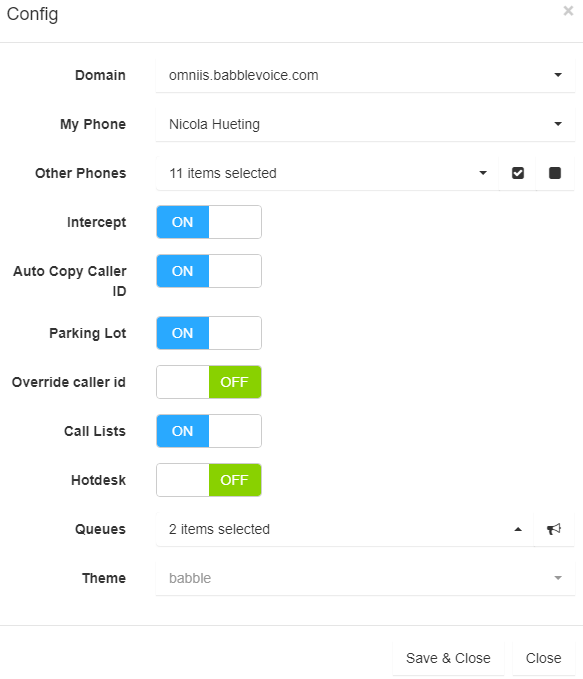Deselect all Other Phones with square icon
This screenshot has height=679, width=583.
click(x=555, y=173)
